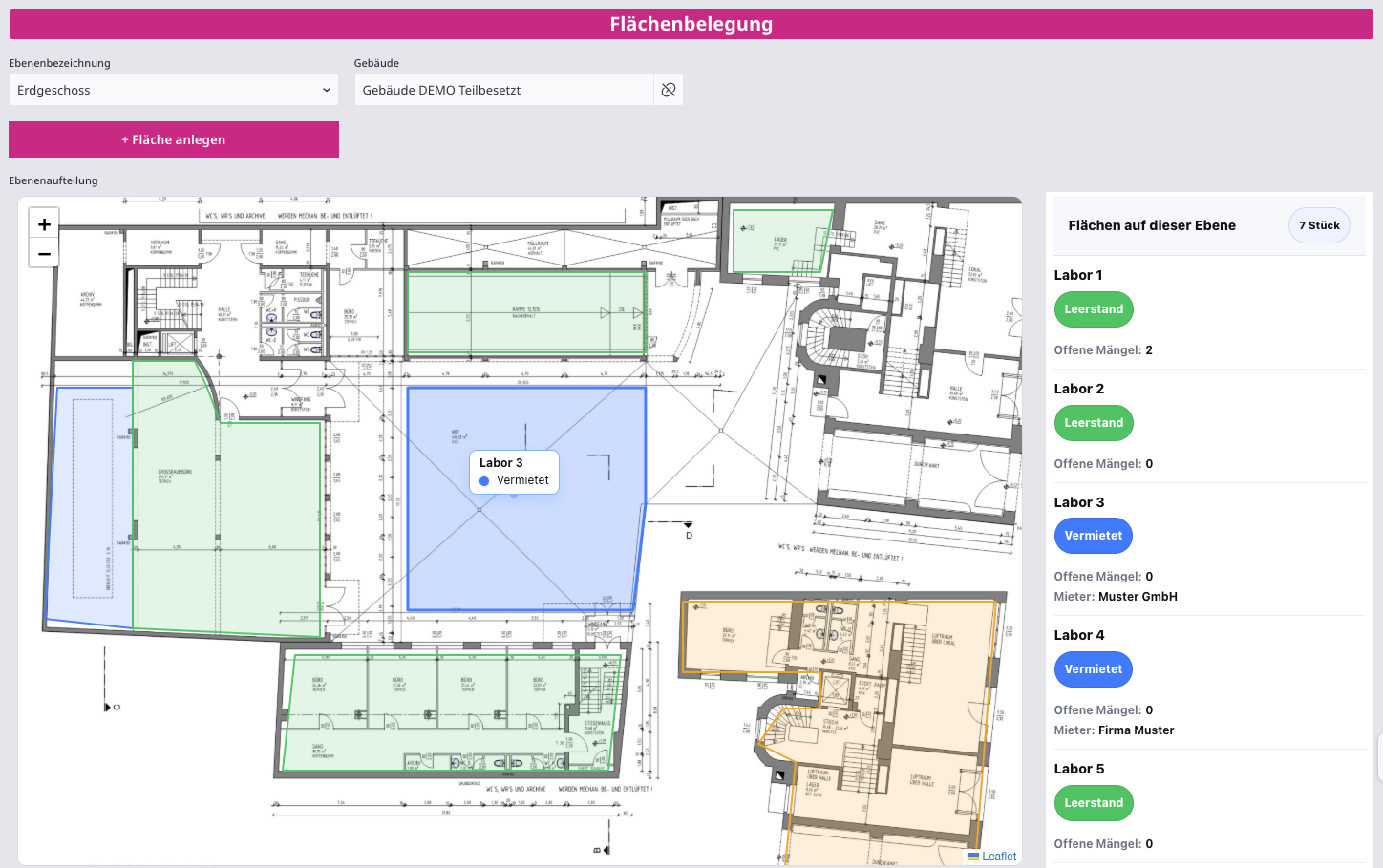Click the Vermietet badge under Labor 4

pyautogui.click(x=1094, y=668)
